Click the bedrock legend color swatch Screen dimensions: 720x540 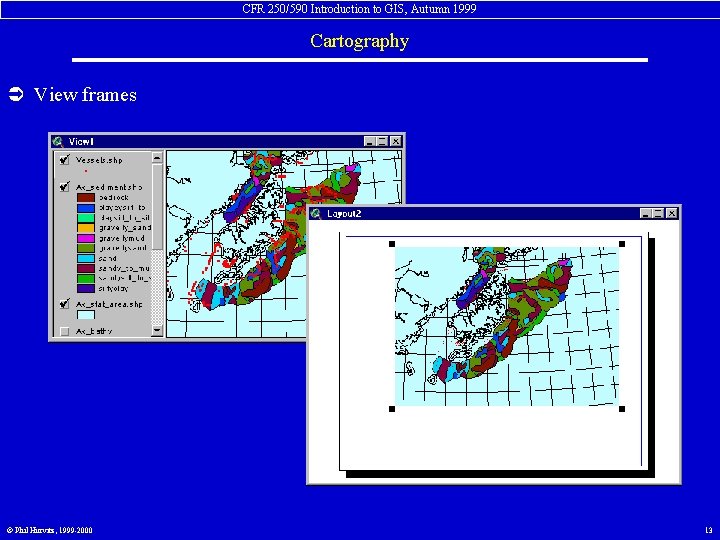point(86,197)
